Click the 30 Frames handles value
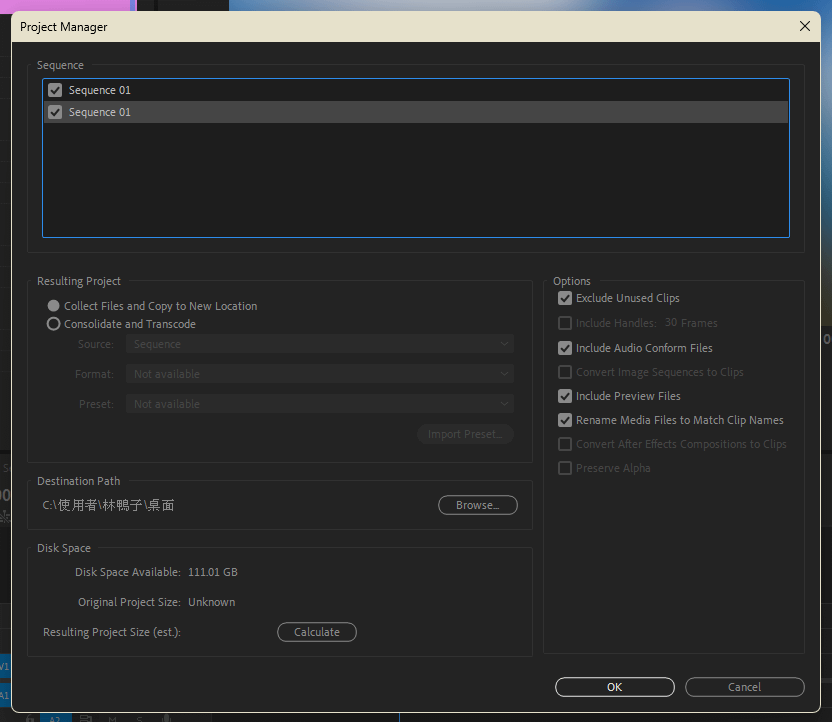This screenshot has width=832, height=722. [691, 323]
